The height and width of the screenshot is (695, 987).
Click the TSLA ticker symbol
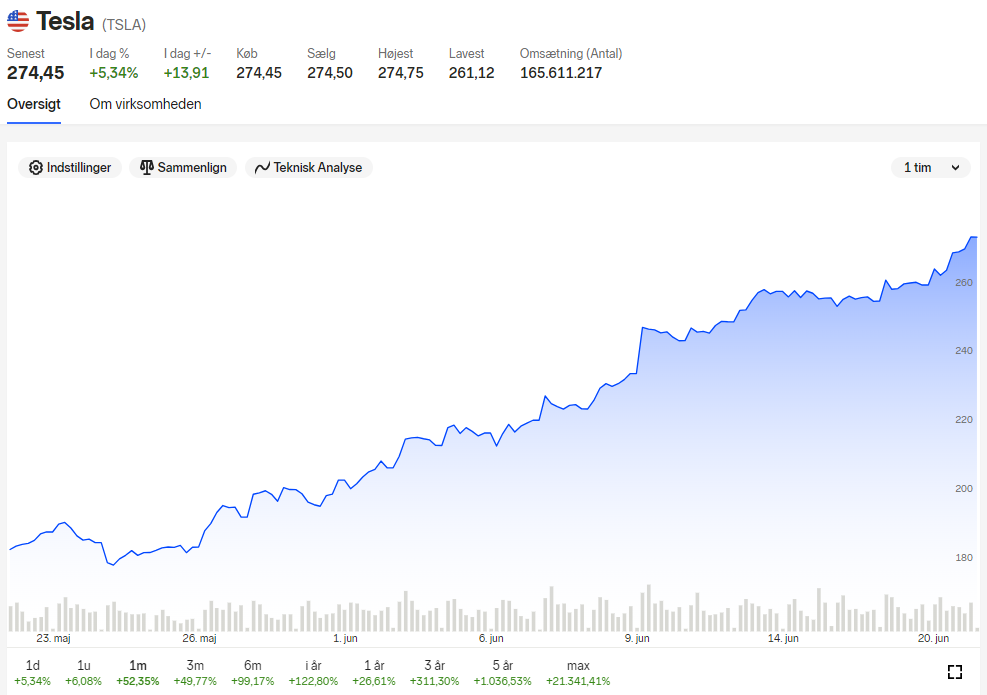point(124,25)
